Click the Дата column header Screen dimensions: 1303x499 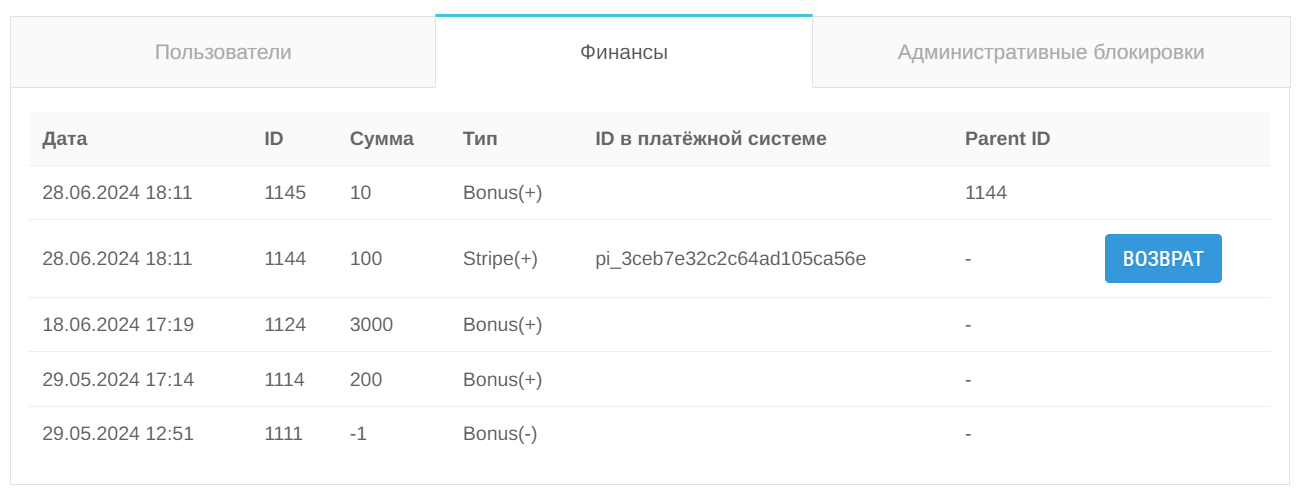(65, 139)
